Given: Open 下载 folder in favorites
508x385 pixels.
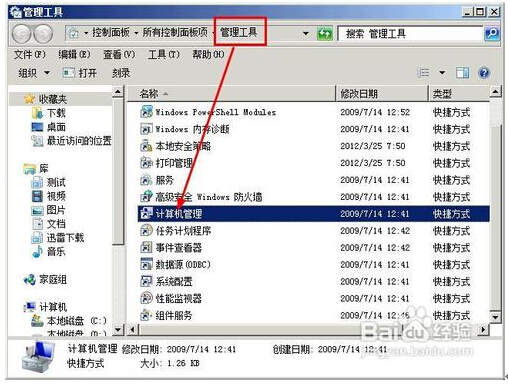Looking at the screenshot, I should (x=49, y=113).
